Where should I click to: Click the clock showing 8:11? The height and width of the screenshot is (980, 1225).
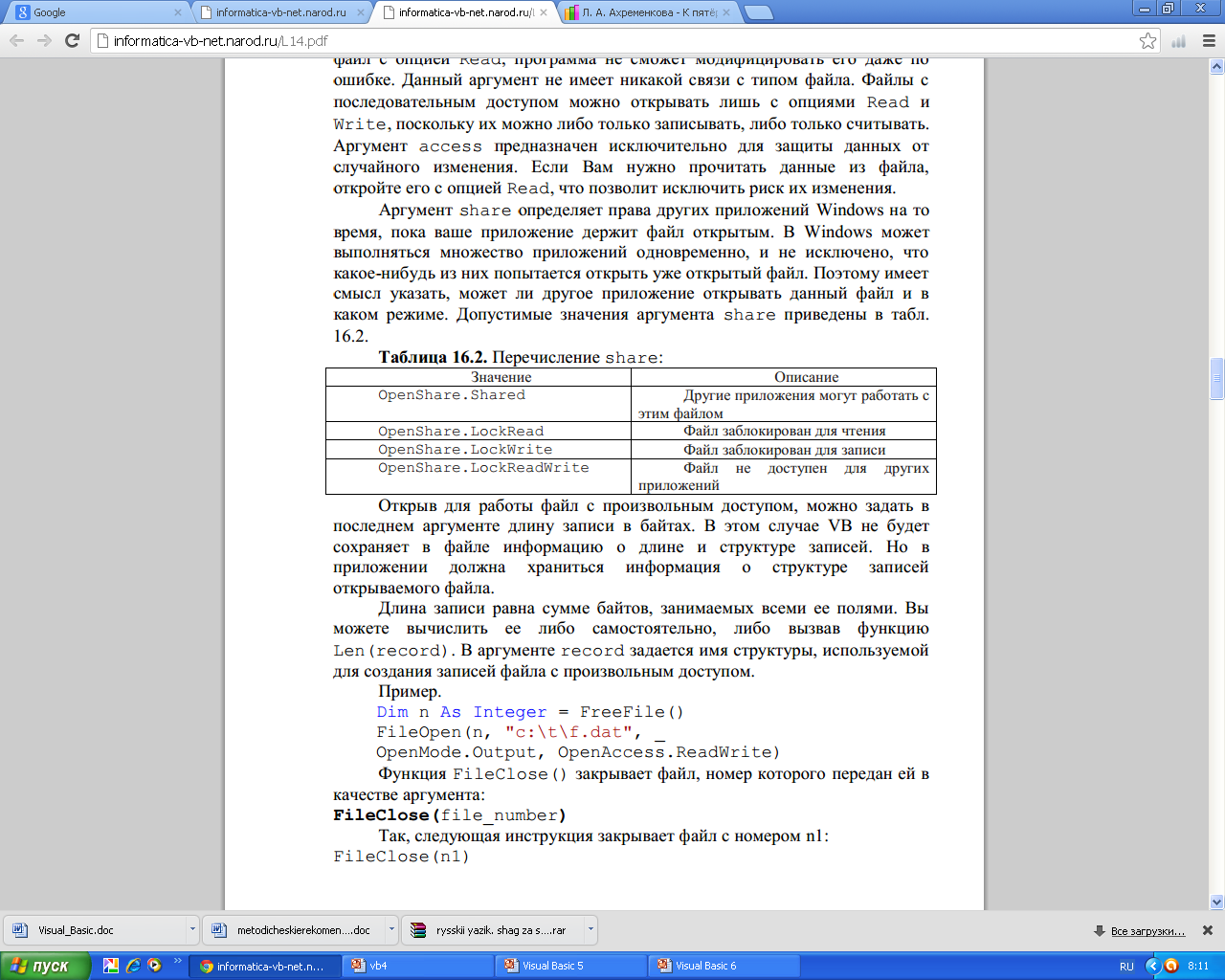1198,967
